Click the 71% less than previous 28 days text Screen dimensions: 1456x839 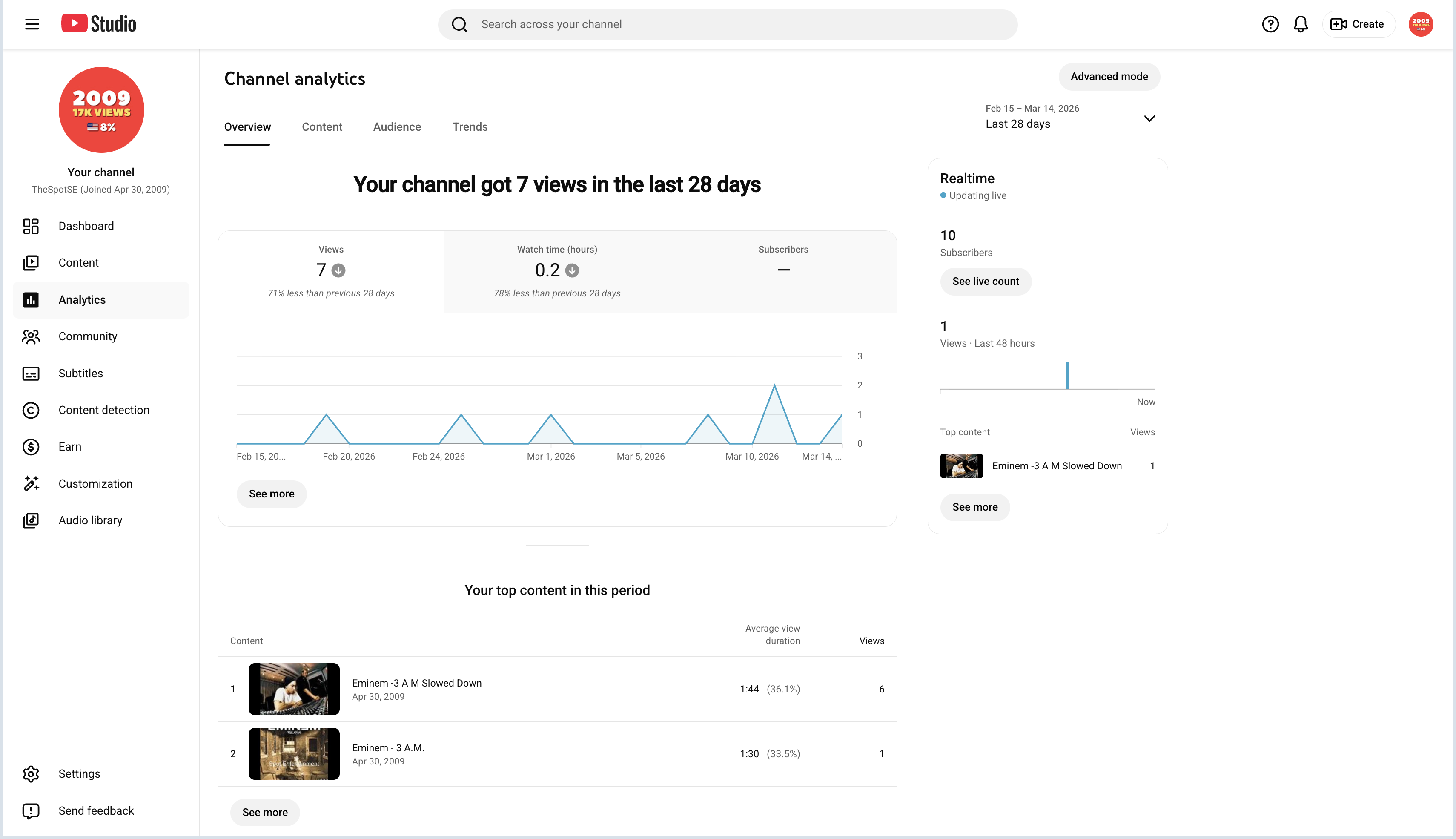coord(331,293)
